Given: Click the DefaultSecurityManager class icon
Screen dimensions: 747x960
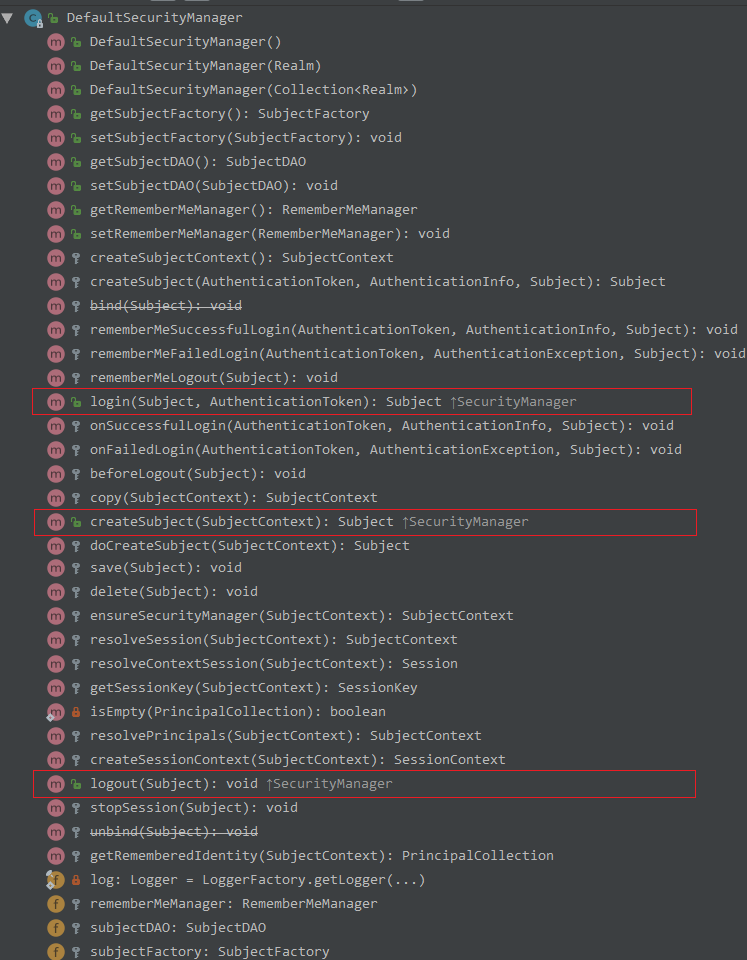Looking at the screenshot, I should click(x=32, y=18).
